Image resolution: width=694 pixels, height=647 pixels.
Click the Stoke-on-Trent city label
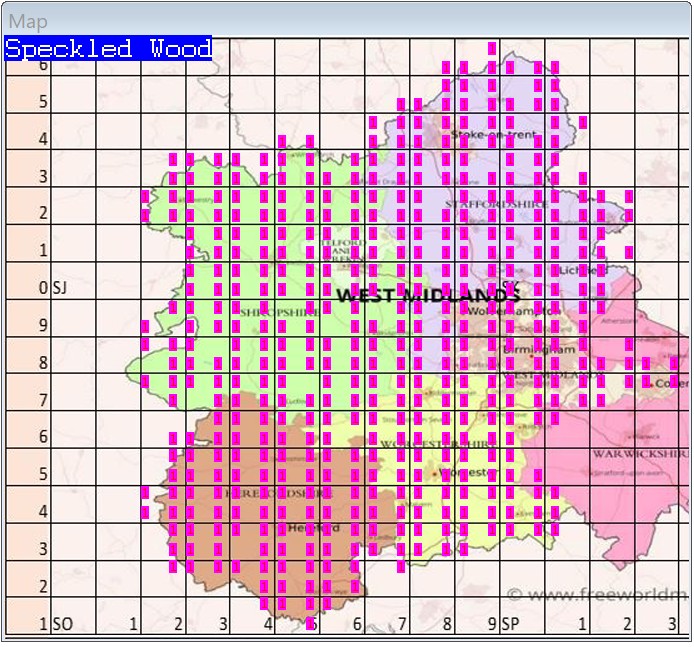tap(493, 134)
